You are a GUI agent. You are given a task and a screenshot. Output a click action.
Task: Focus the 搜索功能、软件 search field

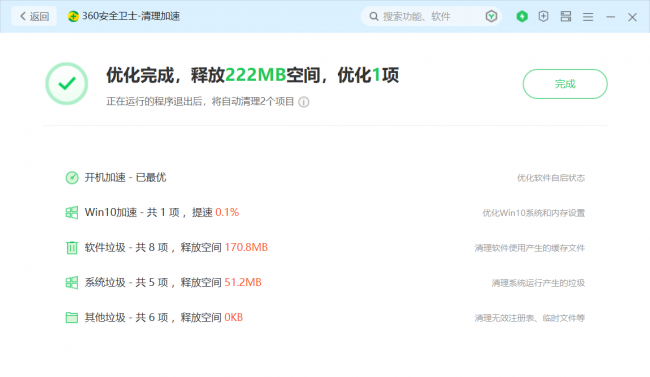[x=431, y=17]
